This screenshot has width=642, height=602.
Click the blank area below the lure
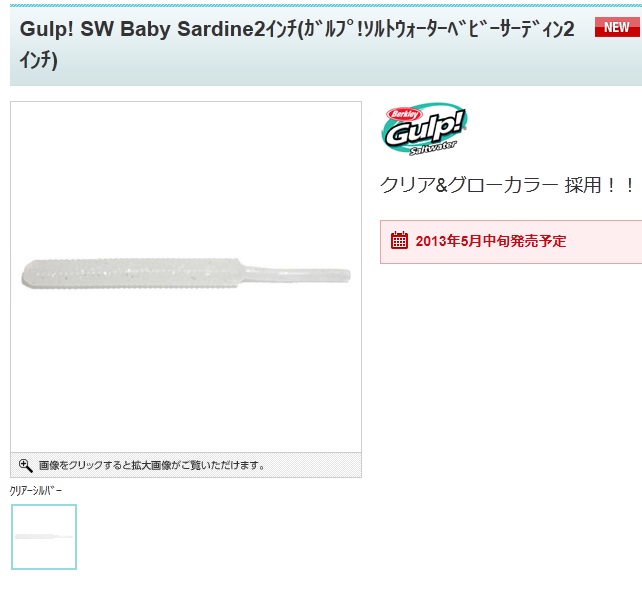(186, 369)
